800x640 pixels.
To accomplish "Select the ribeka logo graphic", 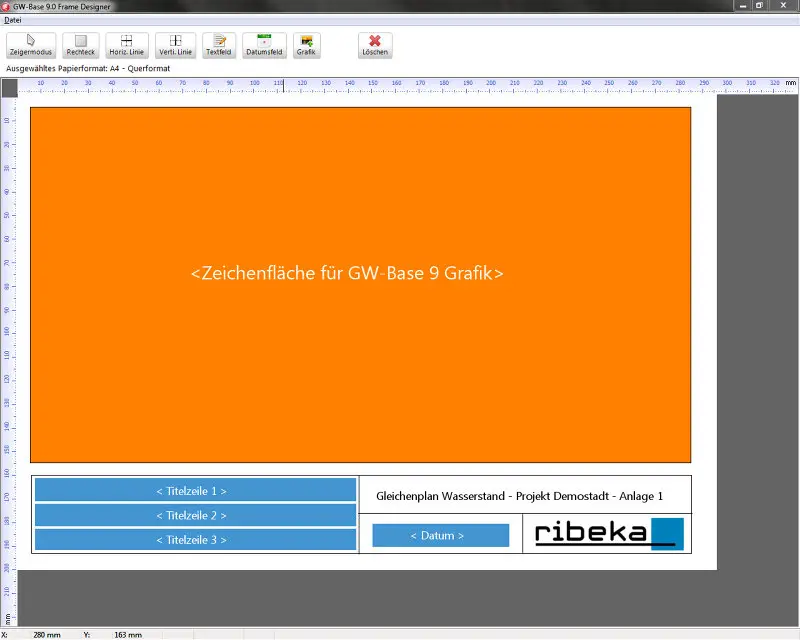I will (609, 534).
